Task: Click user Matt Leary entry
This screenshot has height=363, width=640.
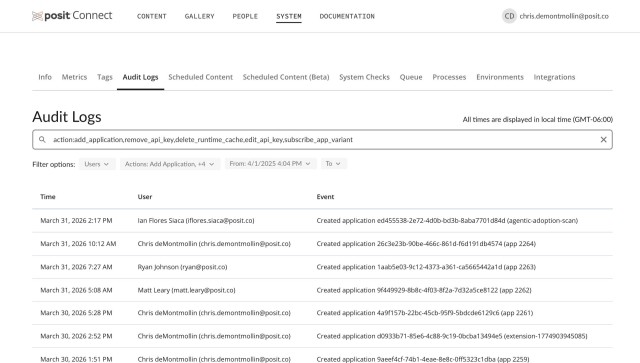Action: (187, 290)
